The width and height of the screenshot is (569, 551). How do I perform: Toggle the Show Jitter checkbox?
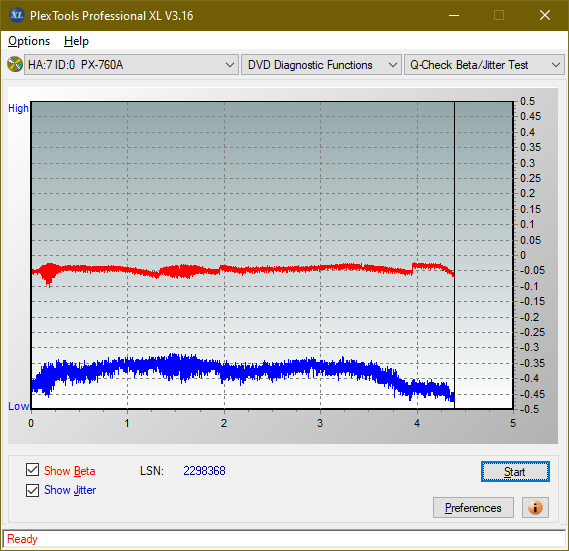click(x=32, y=490)
